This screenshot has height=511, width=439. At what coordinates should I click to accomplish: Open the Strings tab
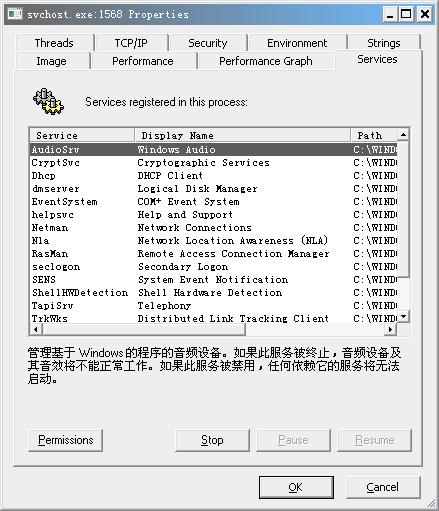tap(384, 43)
